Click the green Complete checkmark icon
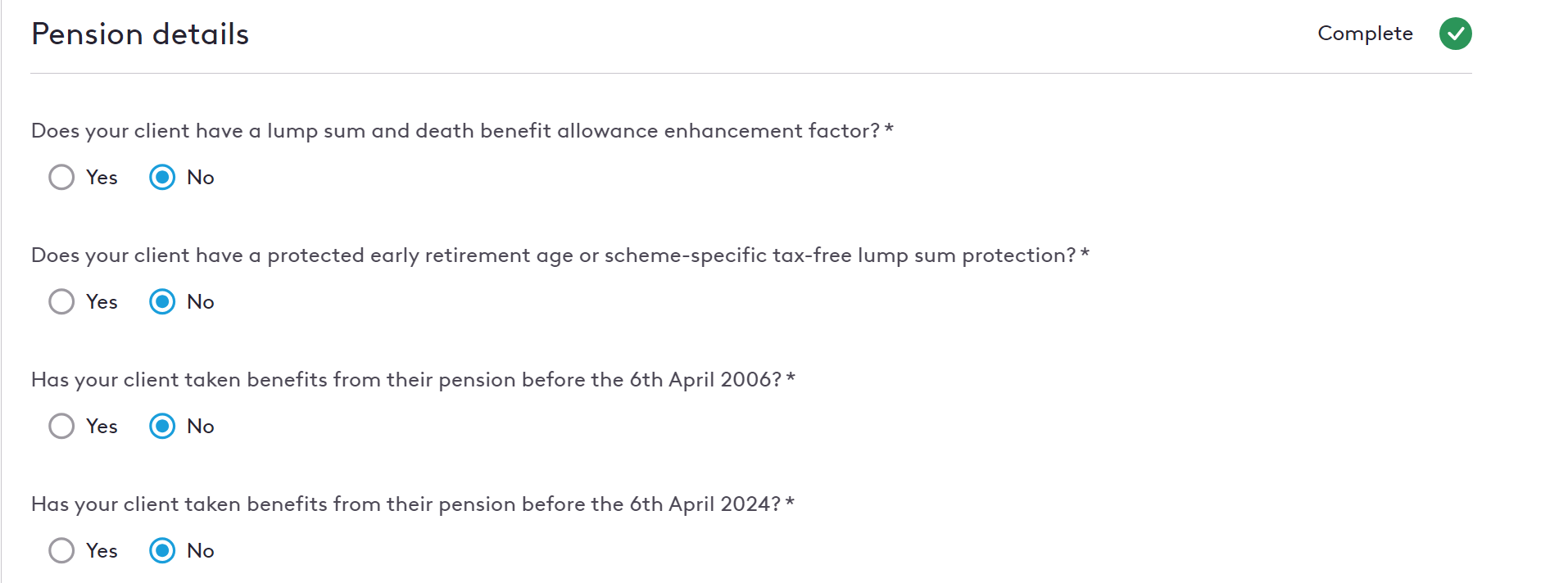This screenshot has width=1568, height=583. (1455, 34)
